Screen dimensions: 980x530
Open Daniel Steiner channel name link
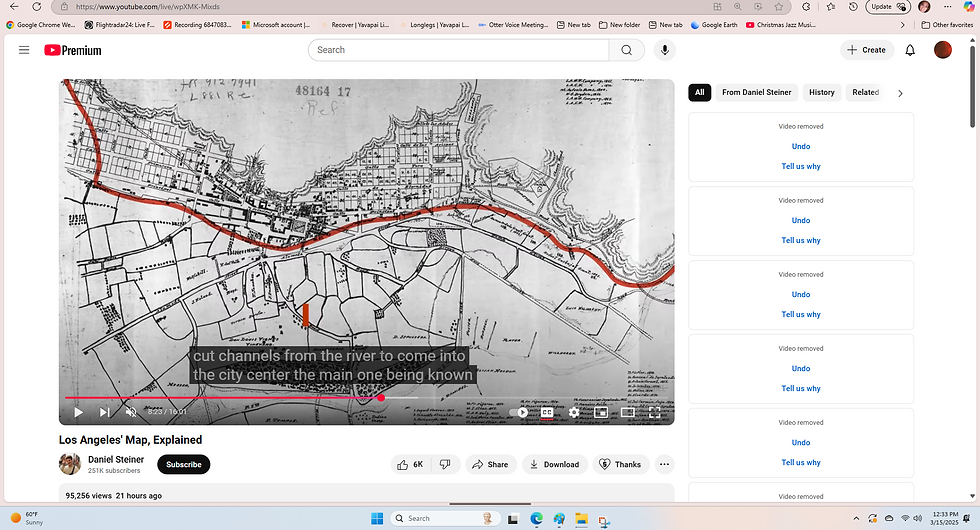point(116,459)
